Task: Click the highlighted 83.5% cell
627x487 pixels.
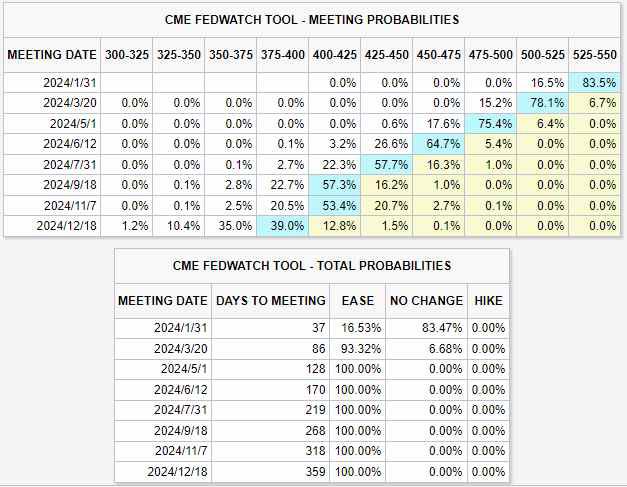Action: (597, 83)
